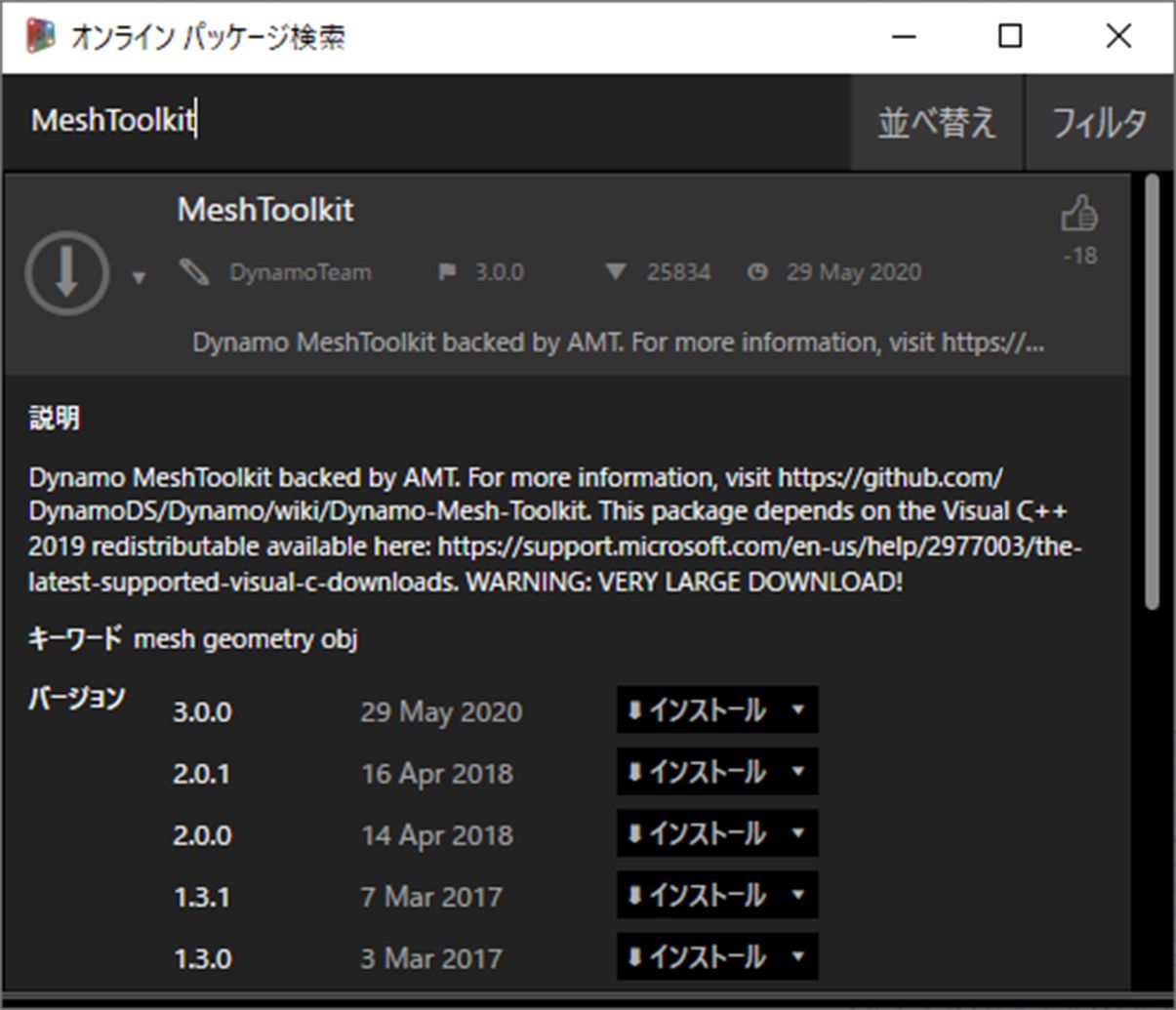Maximize the package search window
The width and height of the screenshot is (1176, 1010).
(1011, 36)
